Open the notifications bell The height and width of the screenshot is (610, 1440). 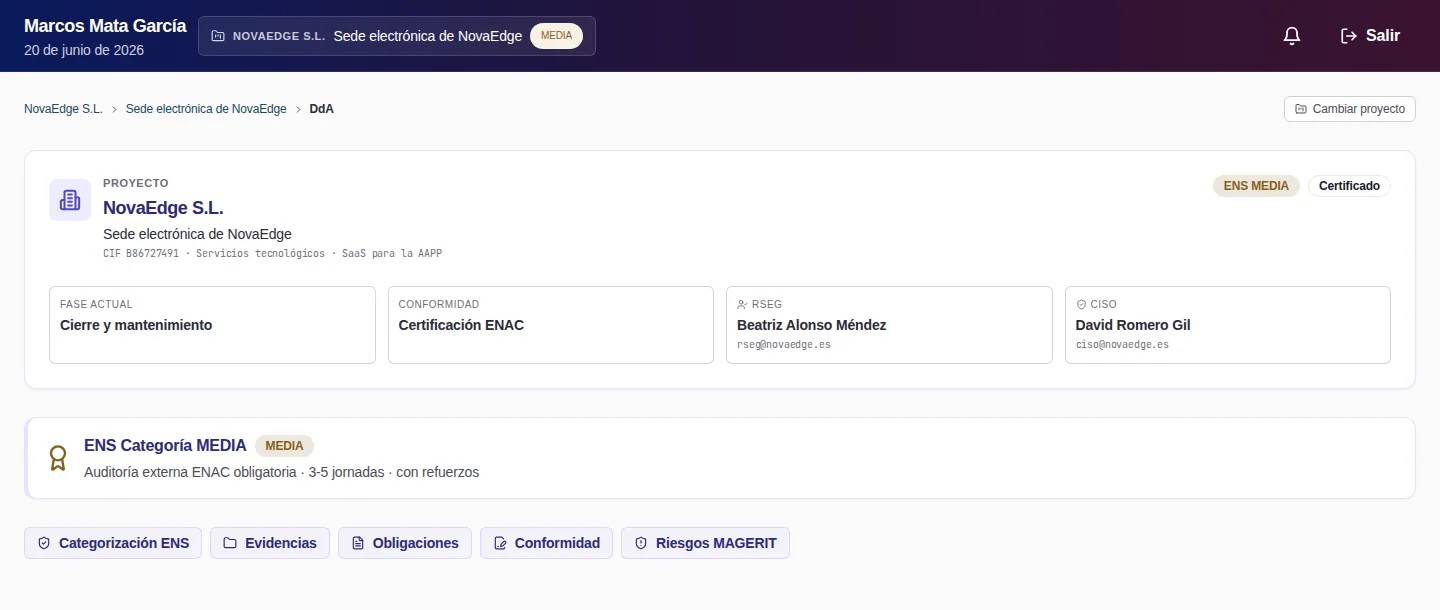point(1292,36)
